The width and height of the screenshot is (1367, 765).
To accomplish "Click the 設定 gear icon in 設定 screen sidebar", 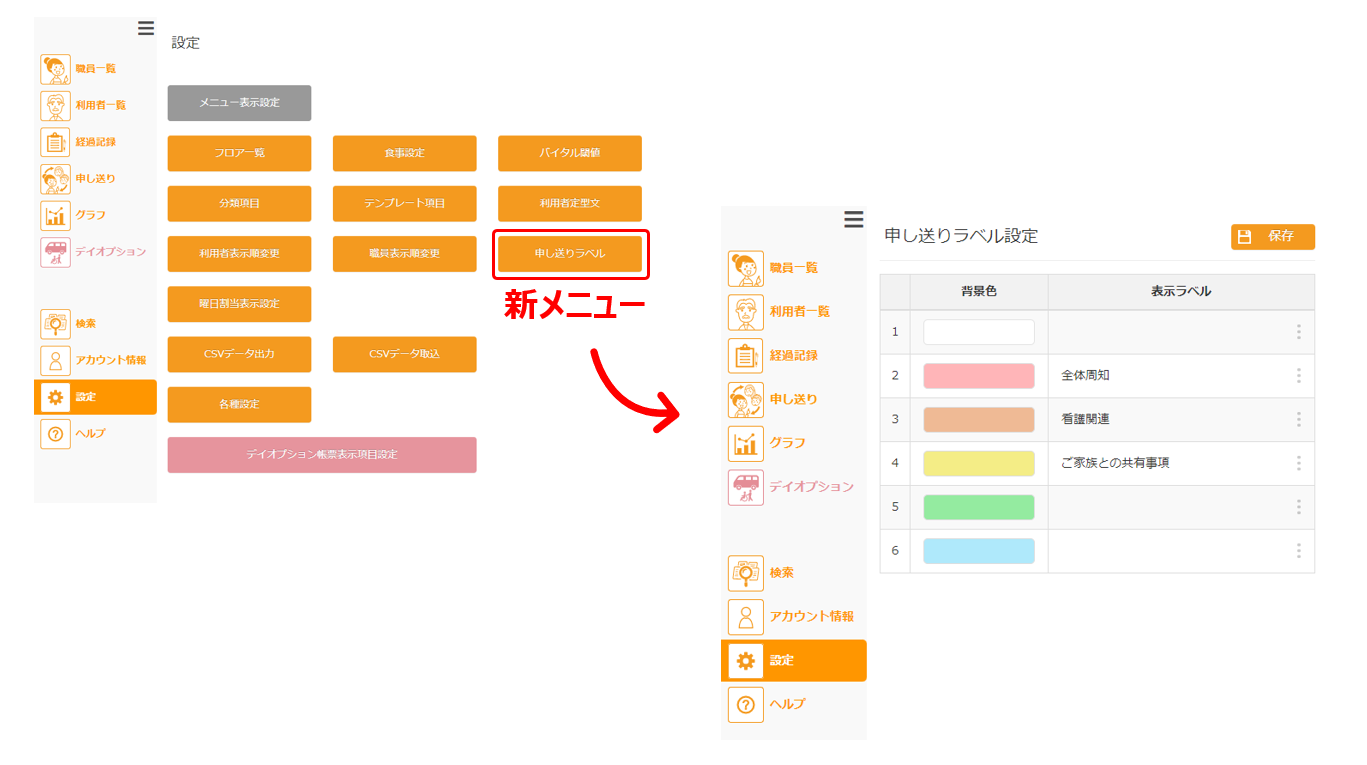I will [56, 397].
